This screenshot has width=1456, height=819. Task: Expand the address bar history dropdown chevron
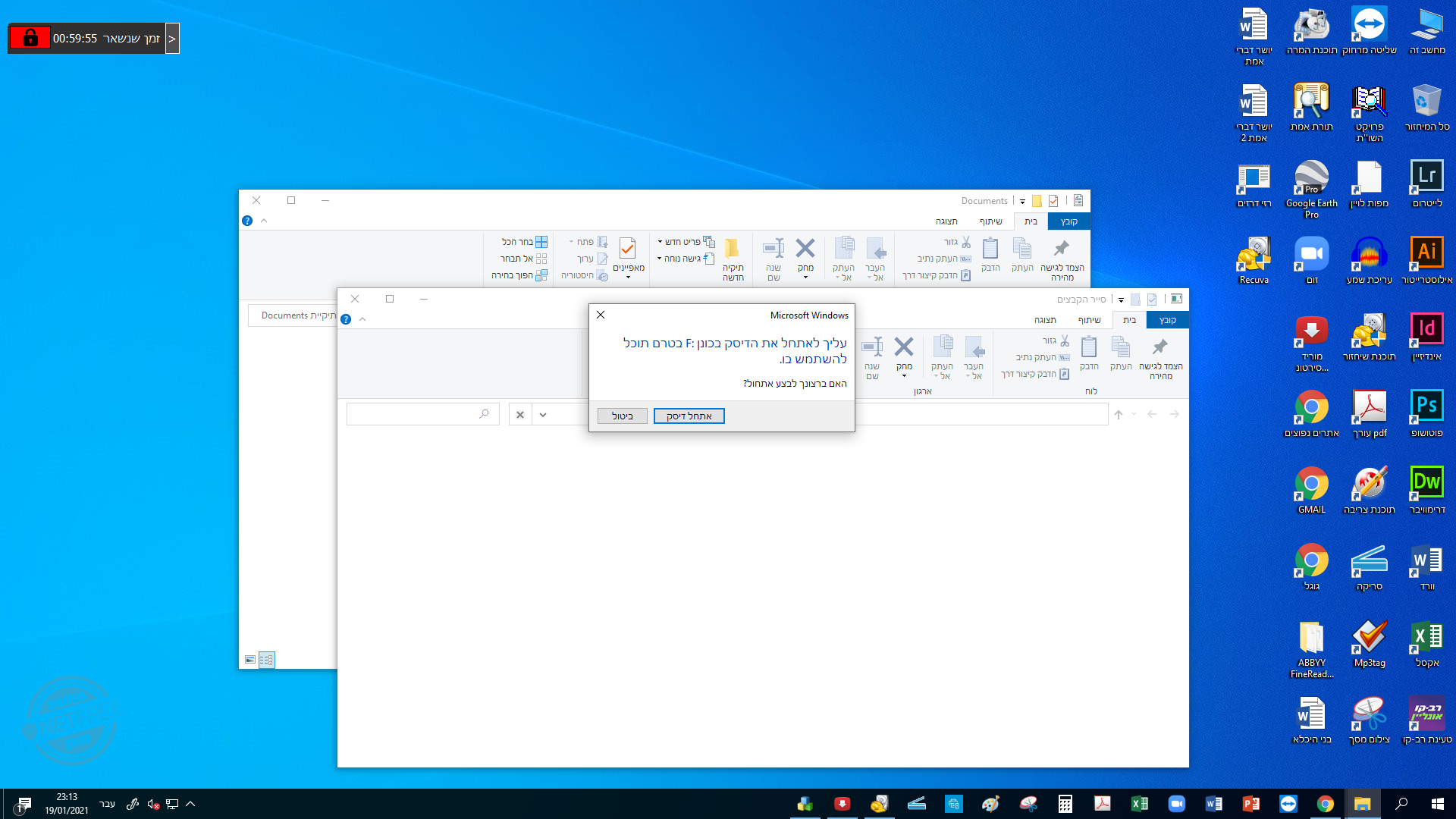(x=543, y=415)
